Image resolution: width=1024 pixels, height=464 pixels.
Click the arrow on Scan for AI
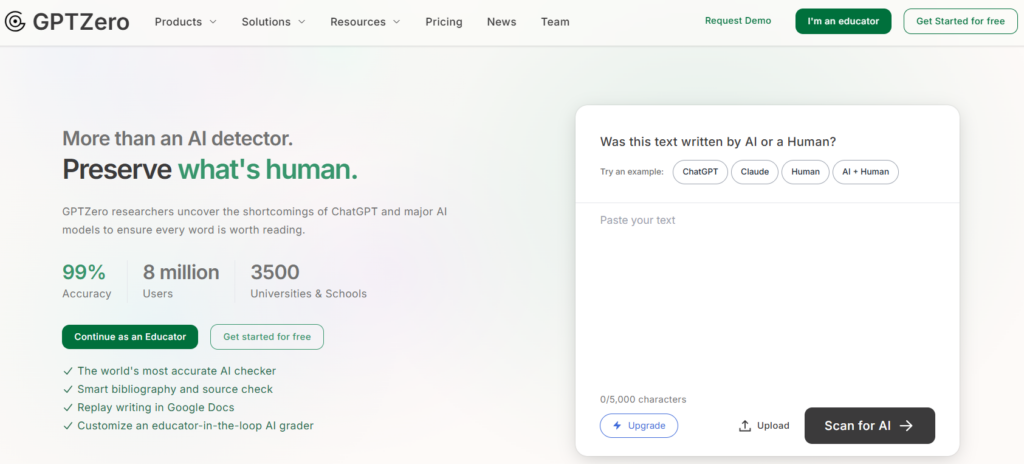pos(906,425)
